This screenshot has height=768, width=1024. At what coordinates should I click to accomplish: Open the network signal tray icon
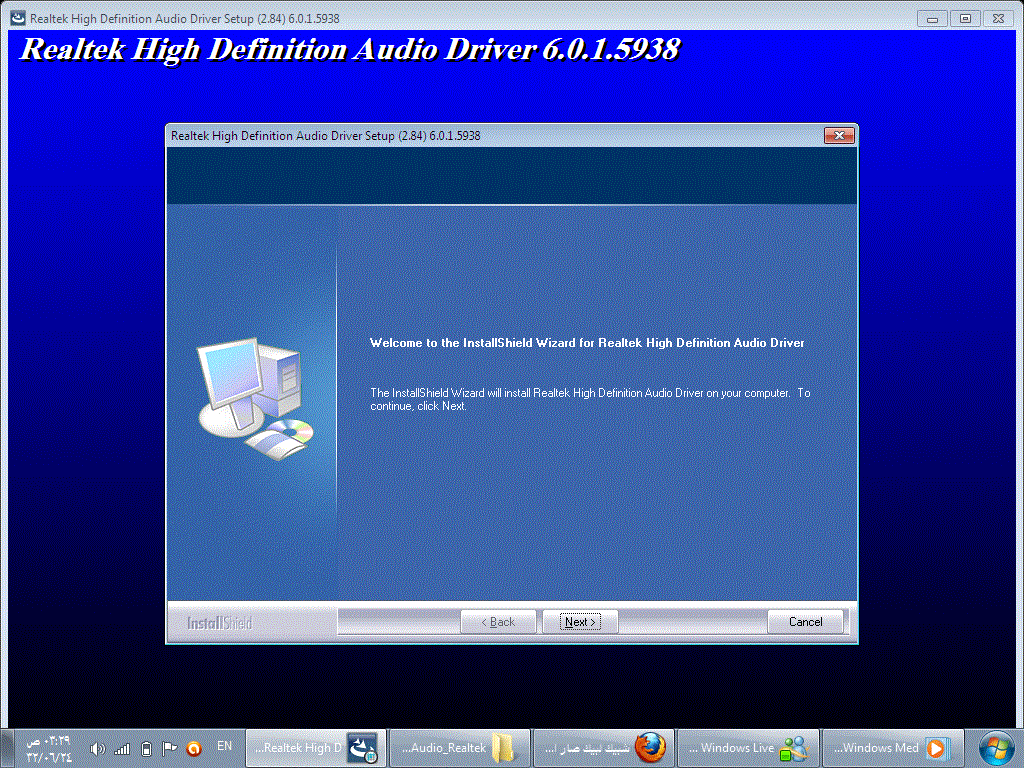click(x=122, y=749)
